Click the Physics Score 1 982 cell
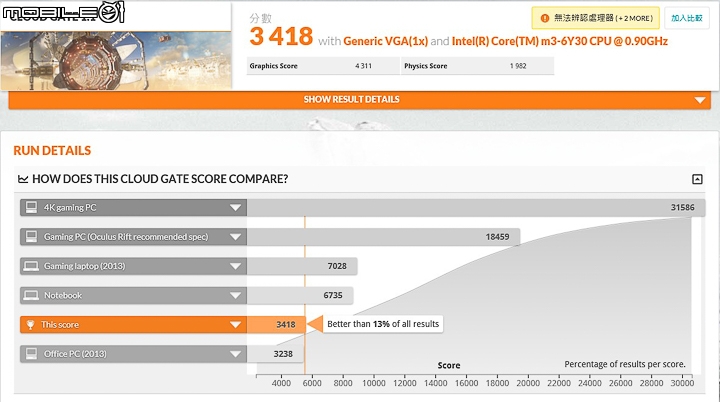 478,66
